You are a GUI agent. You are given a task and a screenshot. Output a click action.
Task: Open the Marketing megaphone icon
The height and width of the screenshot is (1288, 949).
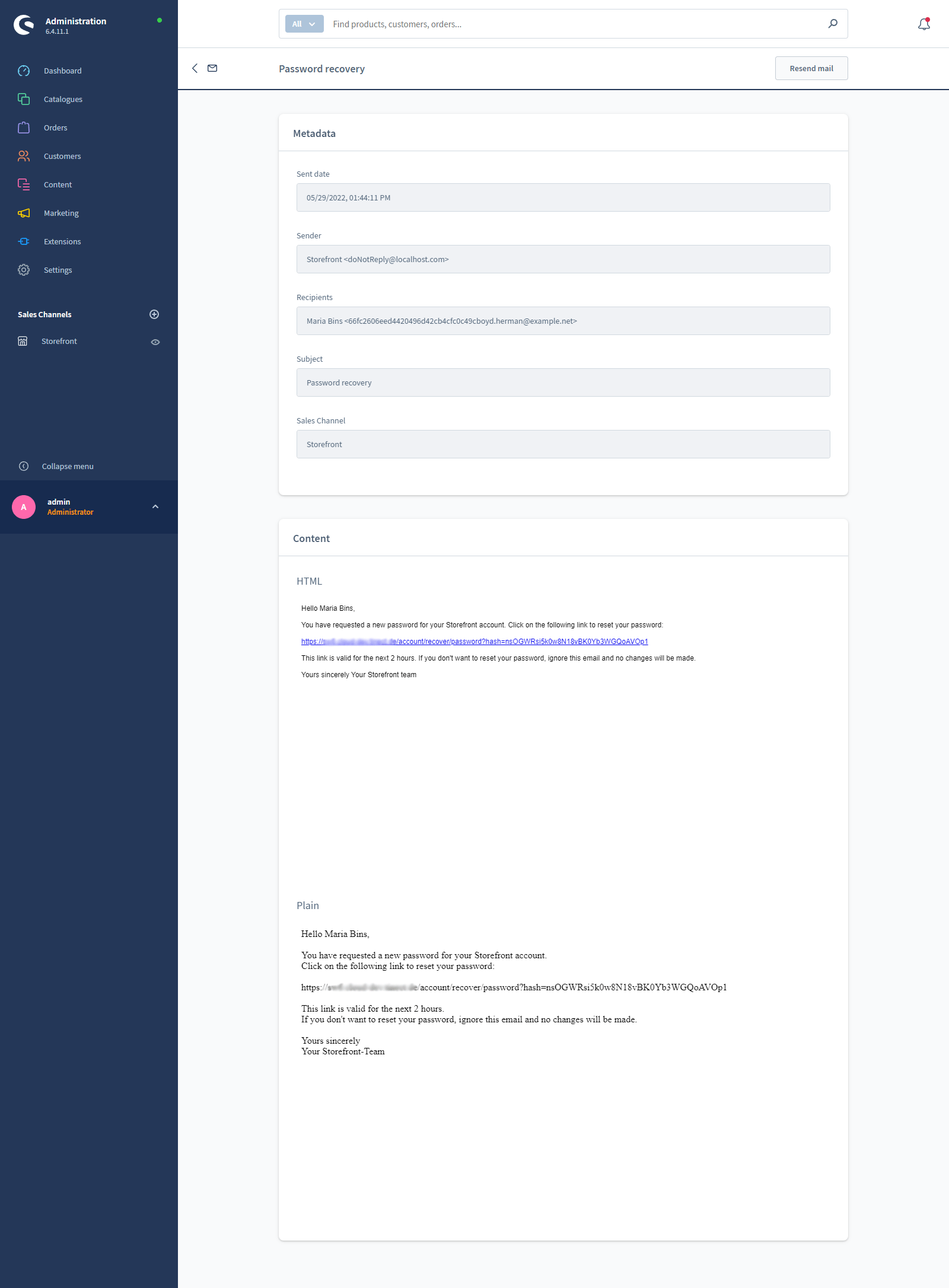pyautogui.click(x=24, y=213)
